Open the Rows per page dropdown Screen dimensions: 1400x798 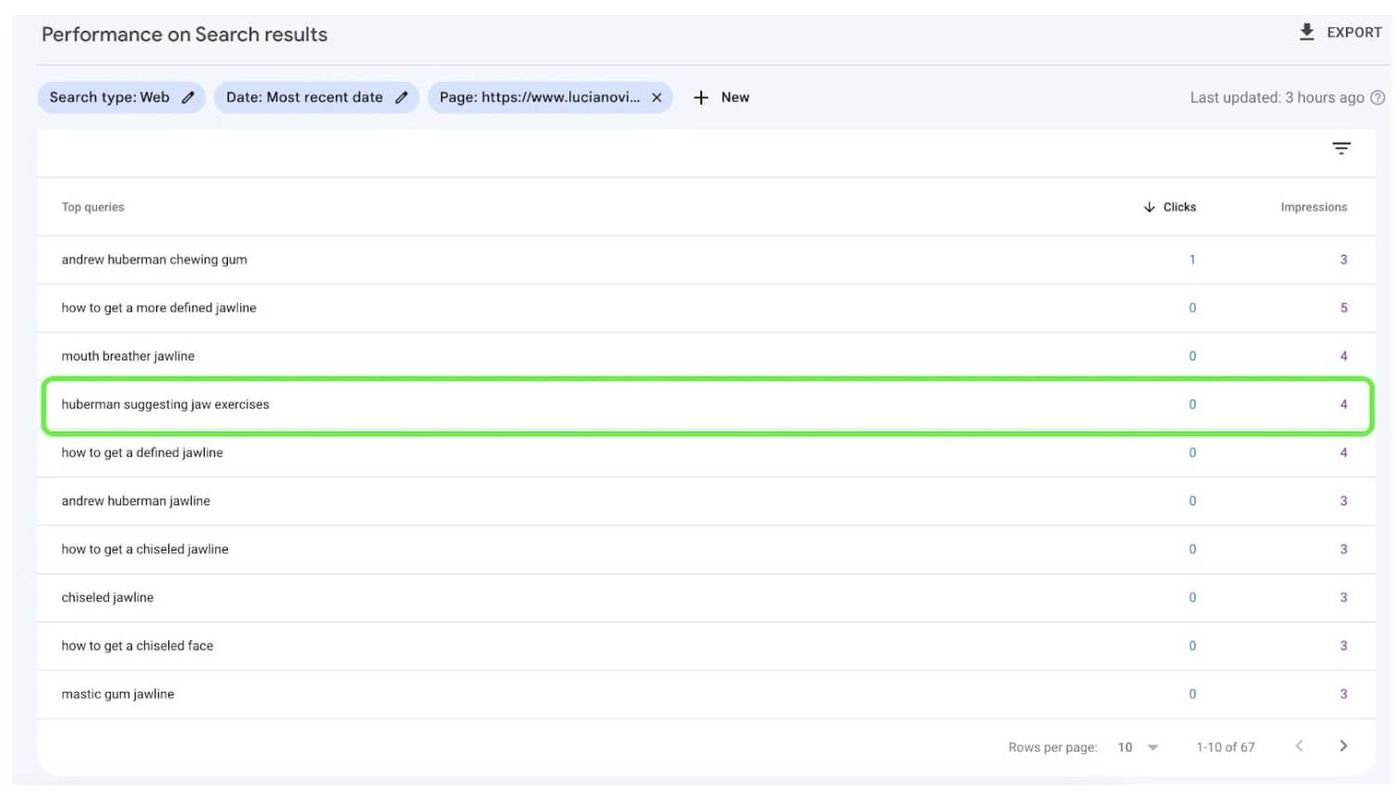[x=1138, y=747]
